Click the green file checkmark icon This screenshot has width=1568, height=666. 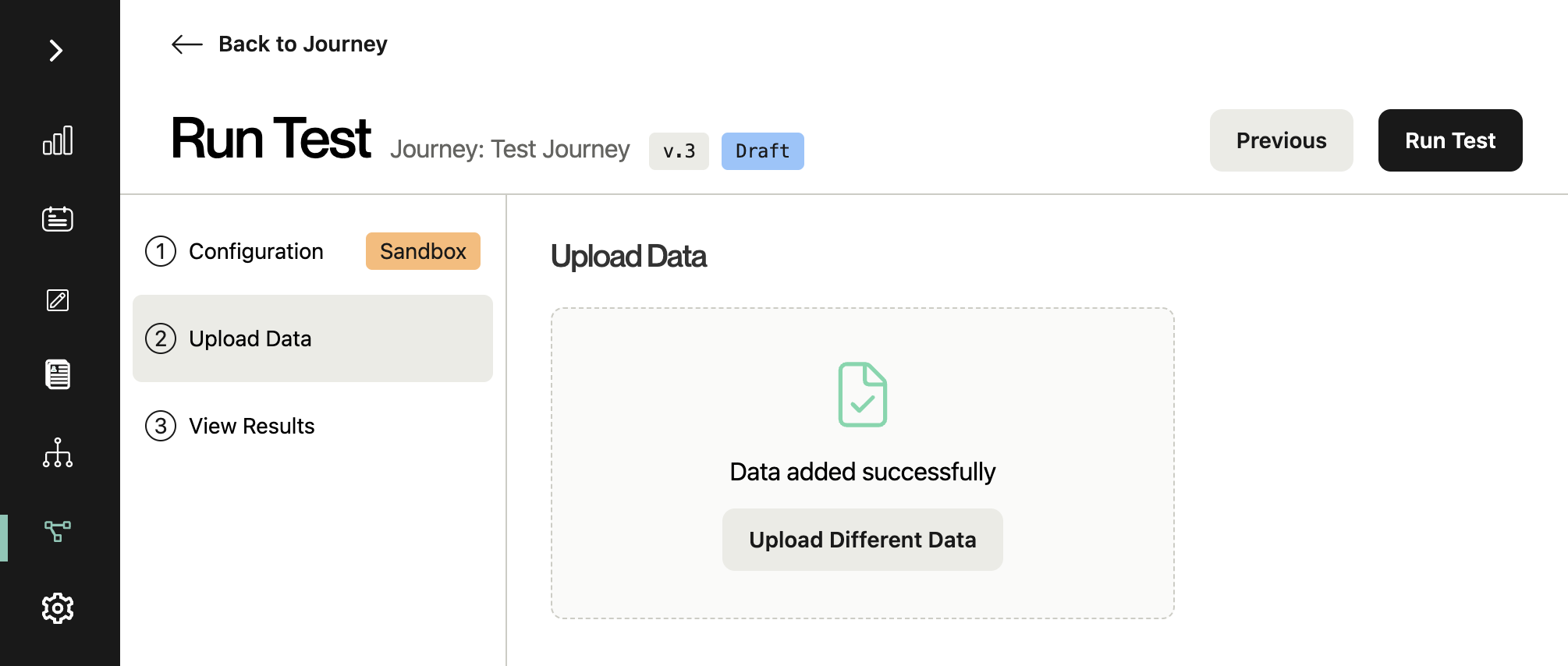[x=863, y=395]
